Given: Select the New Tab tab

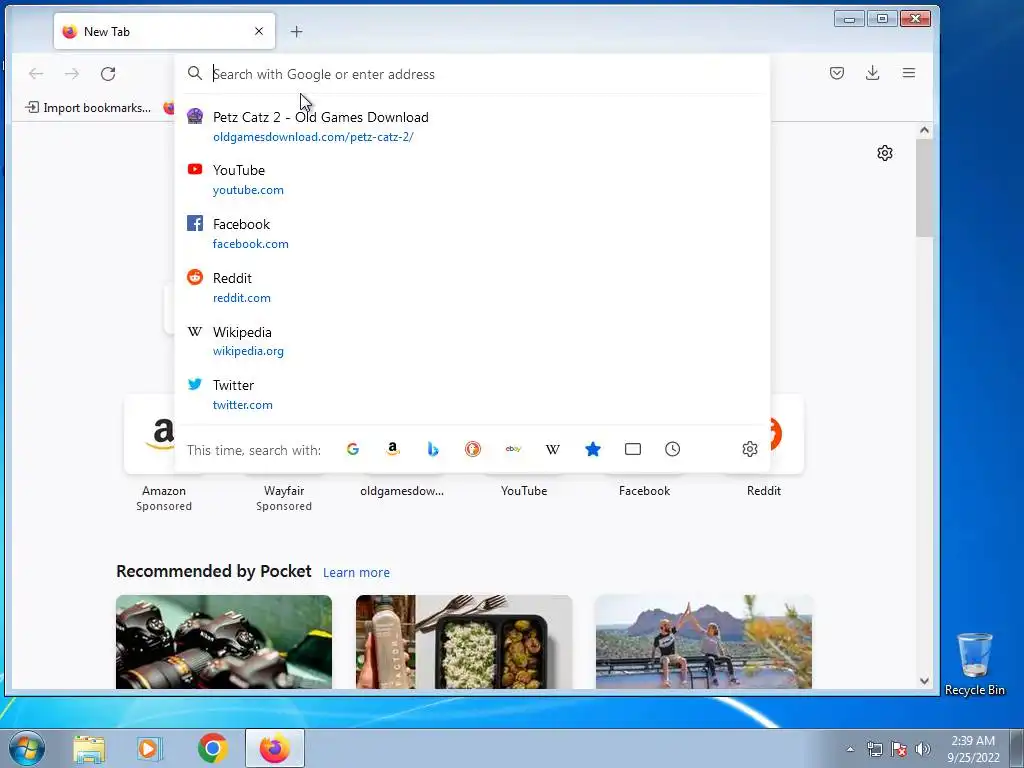Looking at the screenshot, I should (165, 31).
